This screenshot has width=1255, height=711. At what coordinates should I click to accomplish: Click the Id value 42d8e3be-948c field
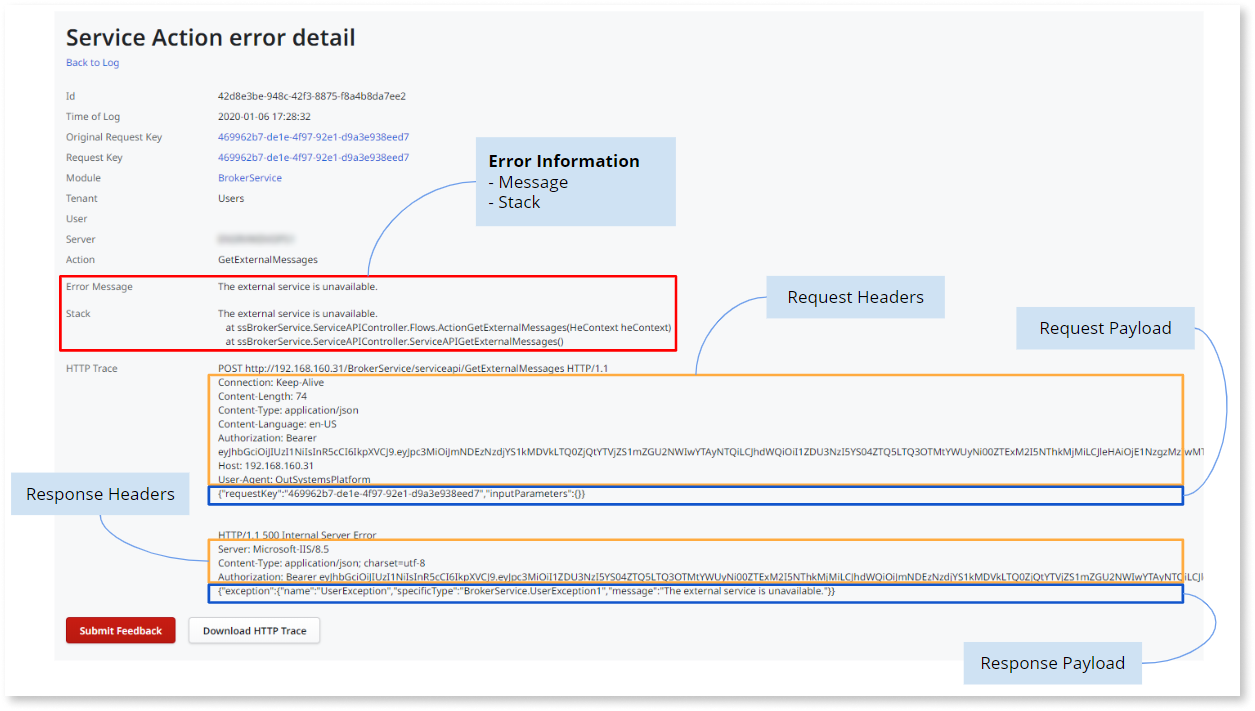[313, 96]
